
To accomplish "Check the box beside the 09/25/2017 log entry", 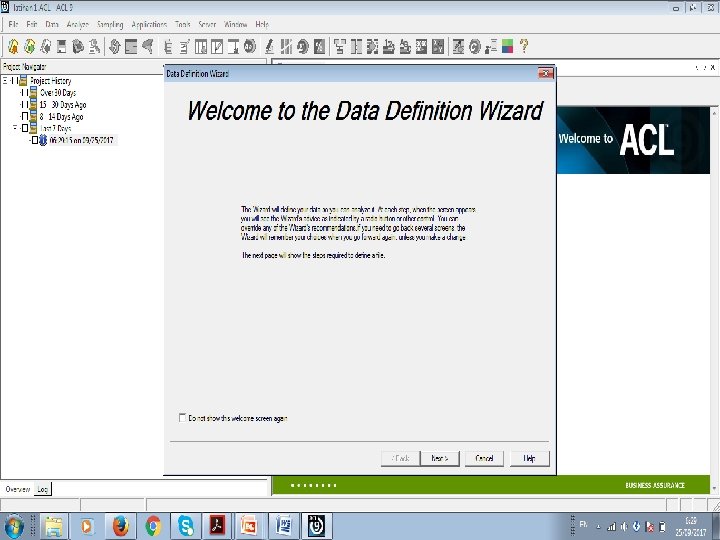I will (x=35, y=140).
